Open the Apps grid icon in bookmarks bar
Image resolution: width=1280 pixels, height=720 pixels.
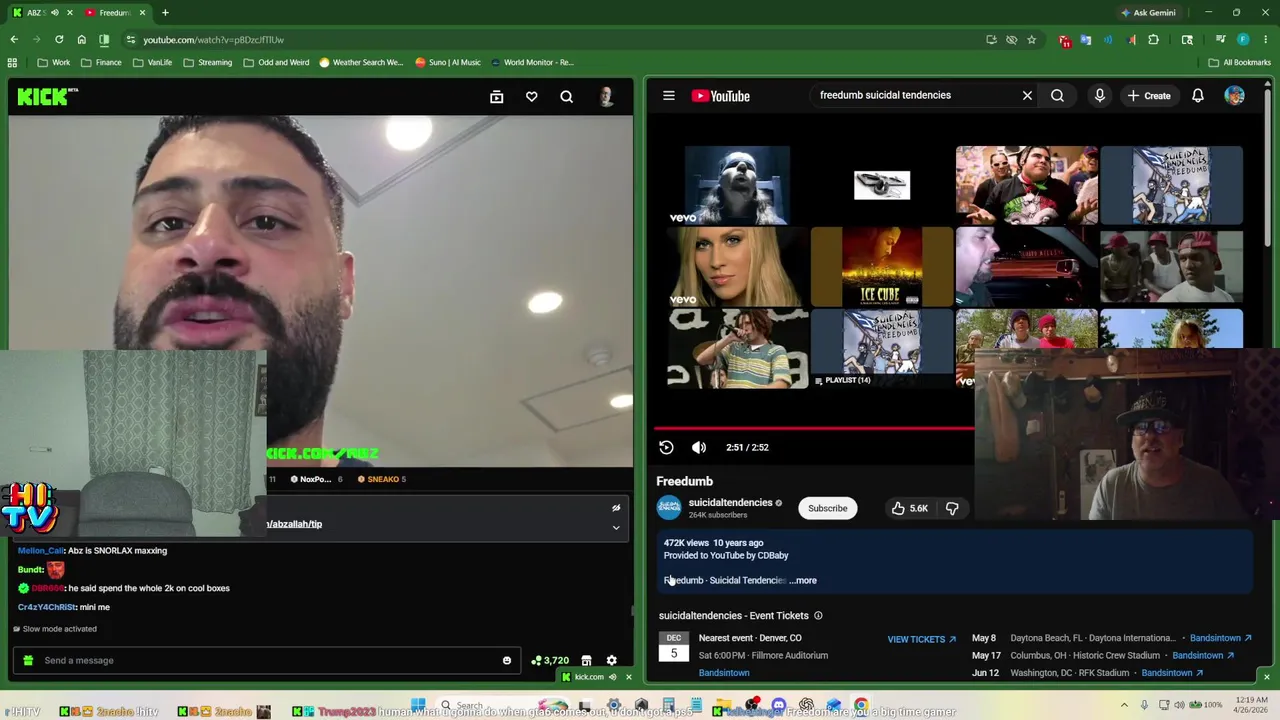(12, 62)
